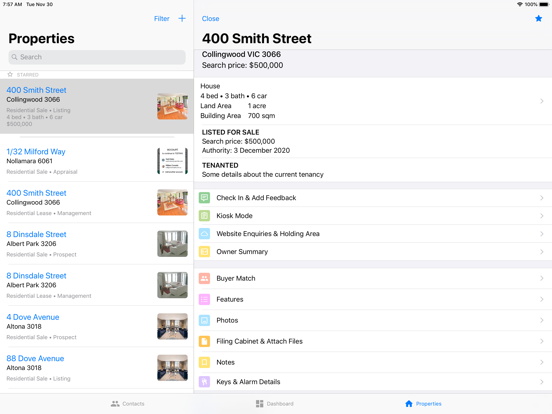This screenshot has width=552, height=414.
Task: Open the Check In & Add Feedback icon
Action: pos(204,197)
